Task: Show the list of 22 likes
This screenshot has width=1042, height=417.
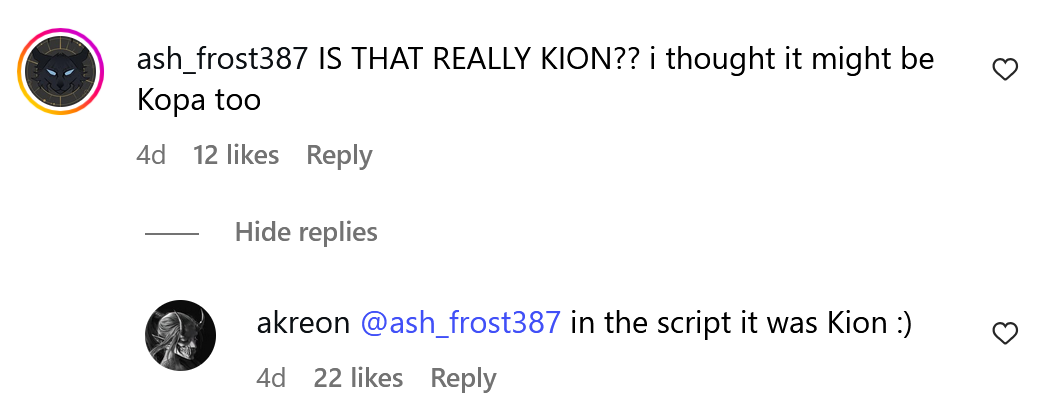Action: pyautogui.click(x=358, y=378)
